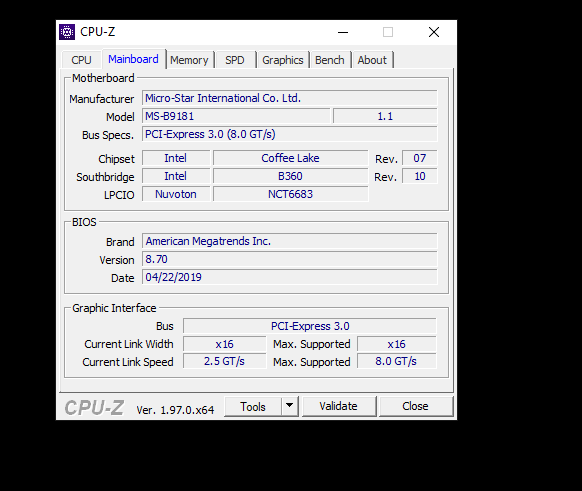Click the CPU-Z app icon in title bar
Screen dimensions: 582x491
(67, 32)
